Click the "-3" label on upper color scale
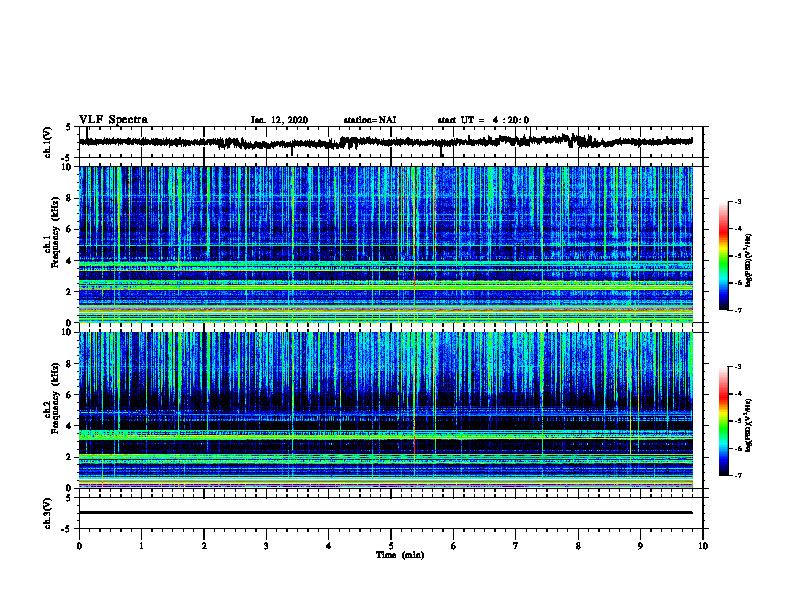This screenshot has width=792, height=612. click(x=737, y=201)
